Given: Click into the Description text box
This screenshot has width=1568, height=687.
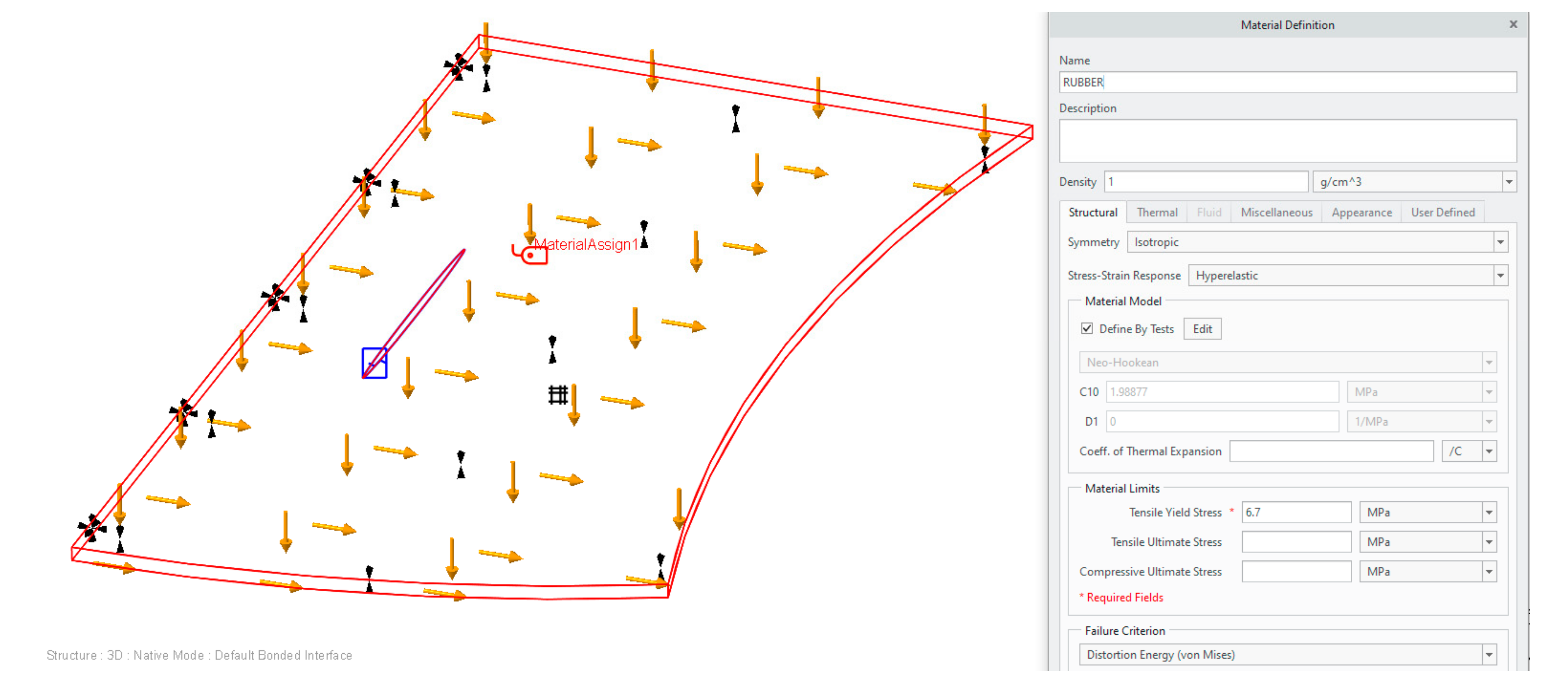Looking at the screenshot, I should pyautogui.click(x=1287, y=140).
